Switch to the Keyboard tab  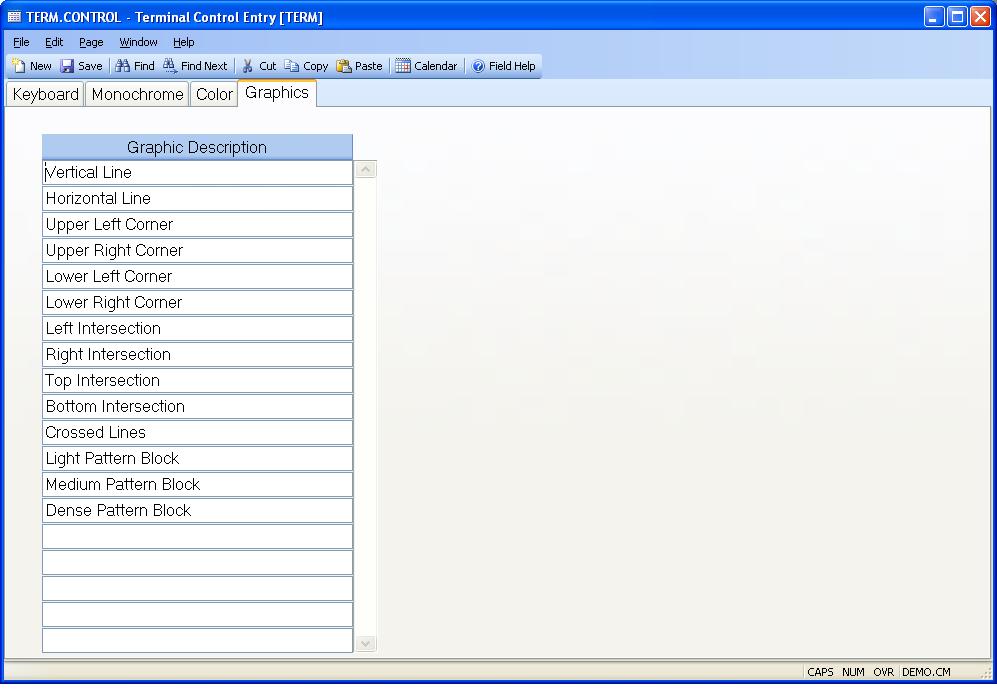[x=45, y=94]
